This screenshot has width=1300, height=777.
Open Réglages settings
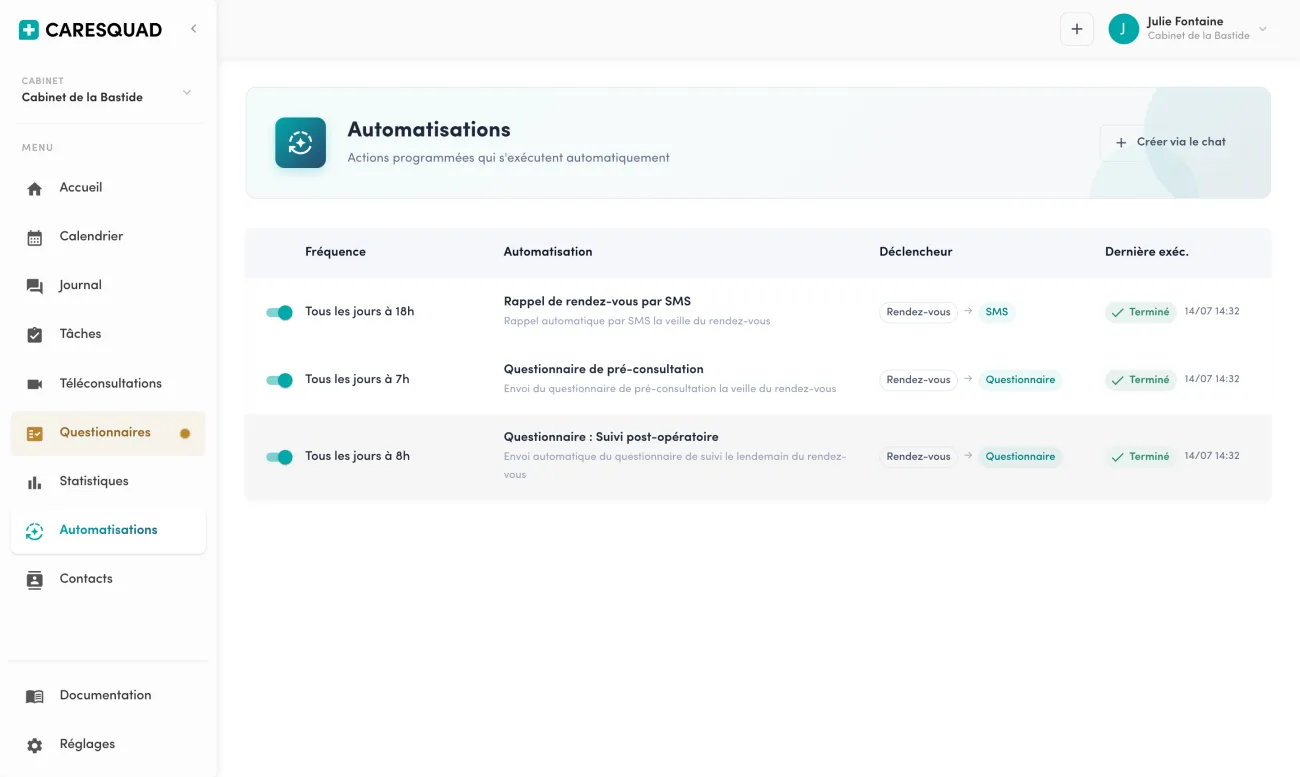coord(108,744)
